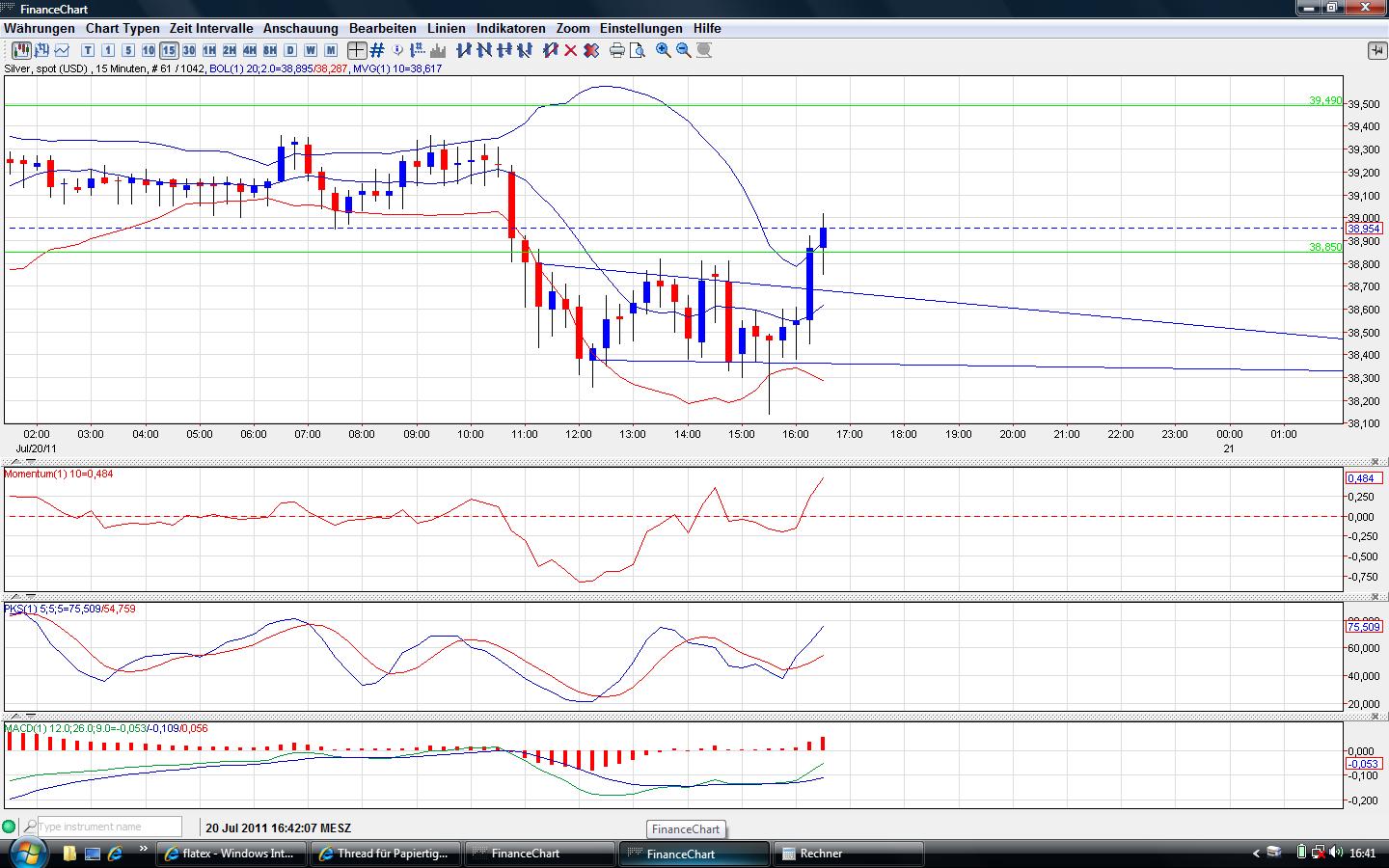Screen dimensions: 1389x868
Task: Switch to the daily (D) interval
Action: pyautogui.click(x=290, y=50)
